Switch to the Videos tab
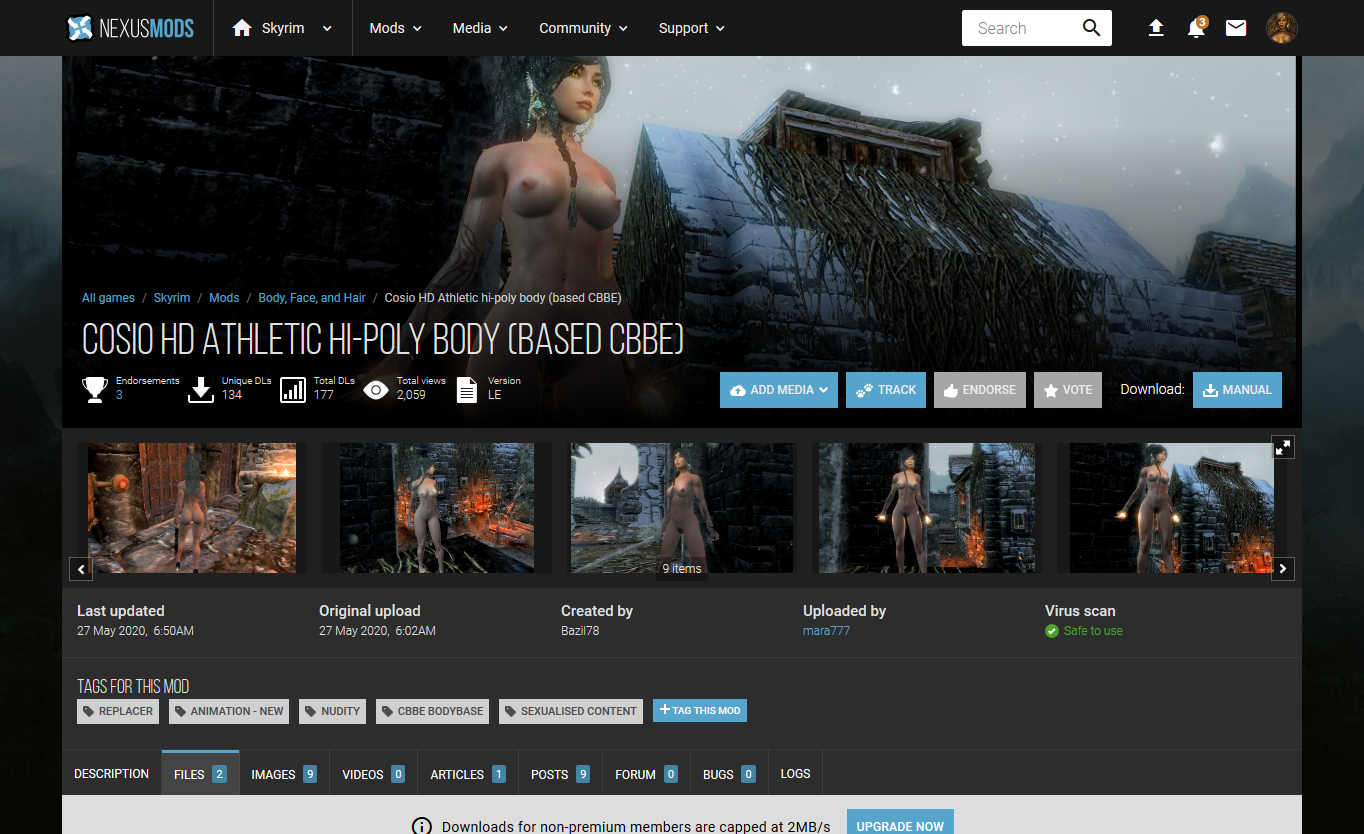This screenshot has width=1364, height=834. tap(374, 774)
